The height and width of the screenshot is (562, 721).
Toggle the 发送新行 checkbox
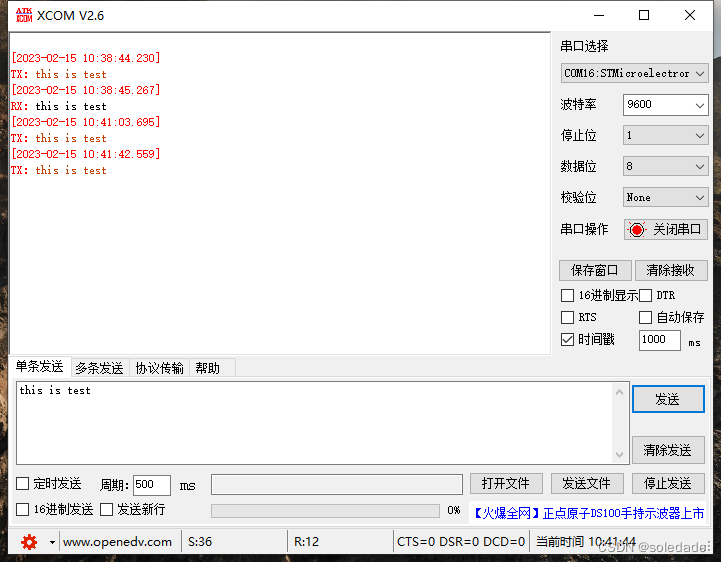(x=107, y=509)
